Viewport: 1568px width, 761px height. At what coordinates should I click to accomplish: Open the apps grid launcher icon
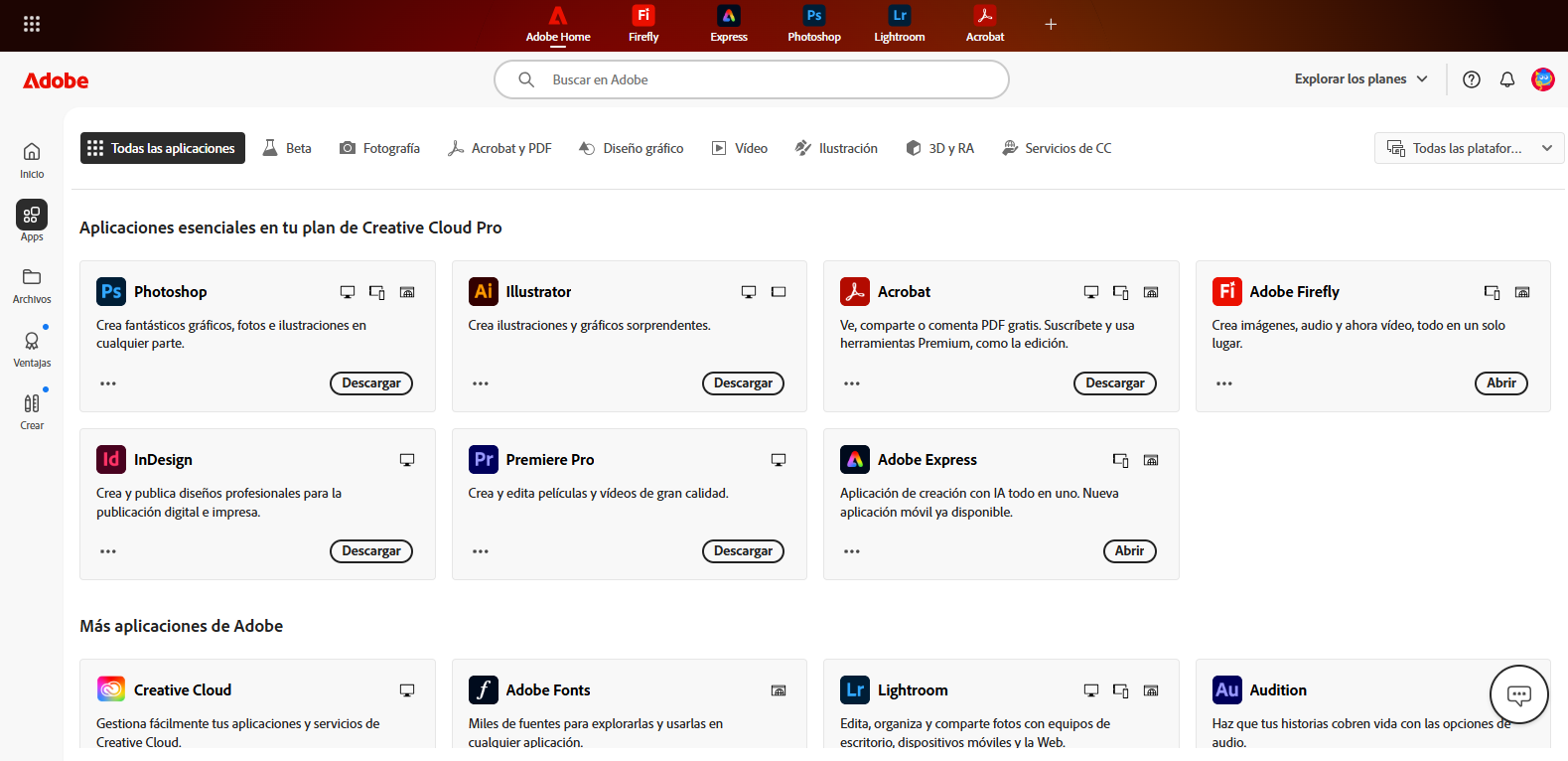point(32,24)
